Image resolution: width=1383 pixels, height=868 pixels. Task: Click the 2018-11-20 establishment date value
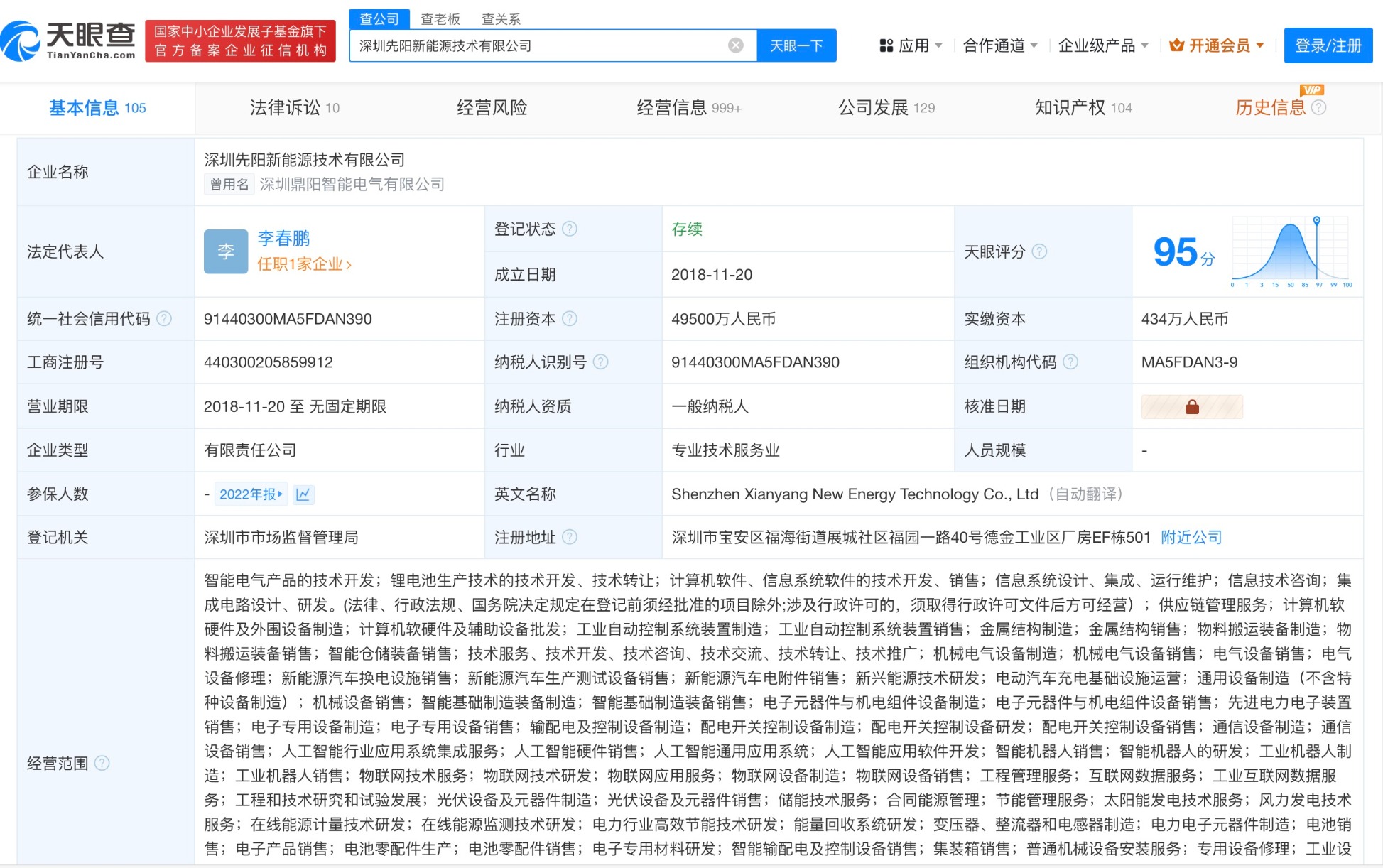712,275
